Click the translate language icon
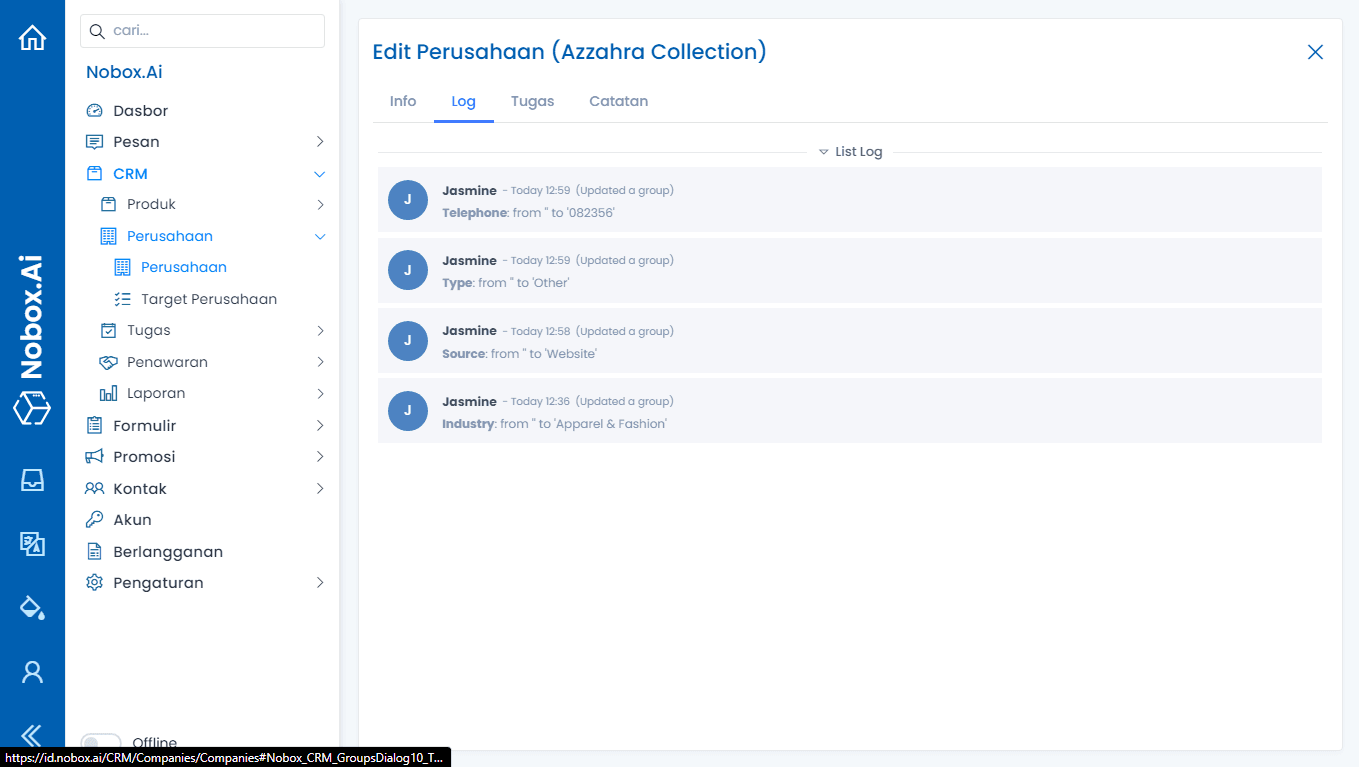 (x=32, y=543)
